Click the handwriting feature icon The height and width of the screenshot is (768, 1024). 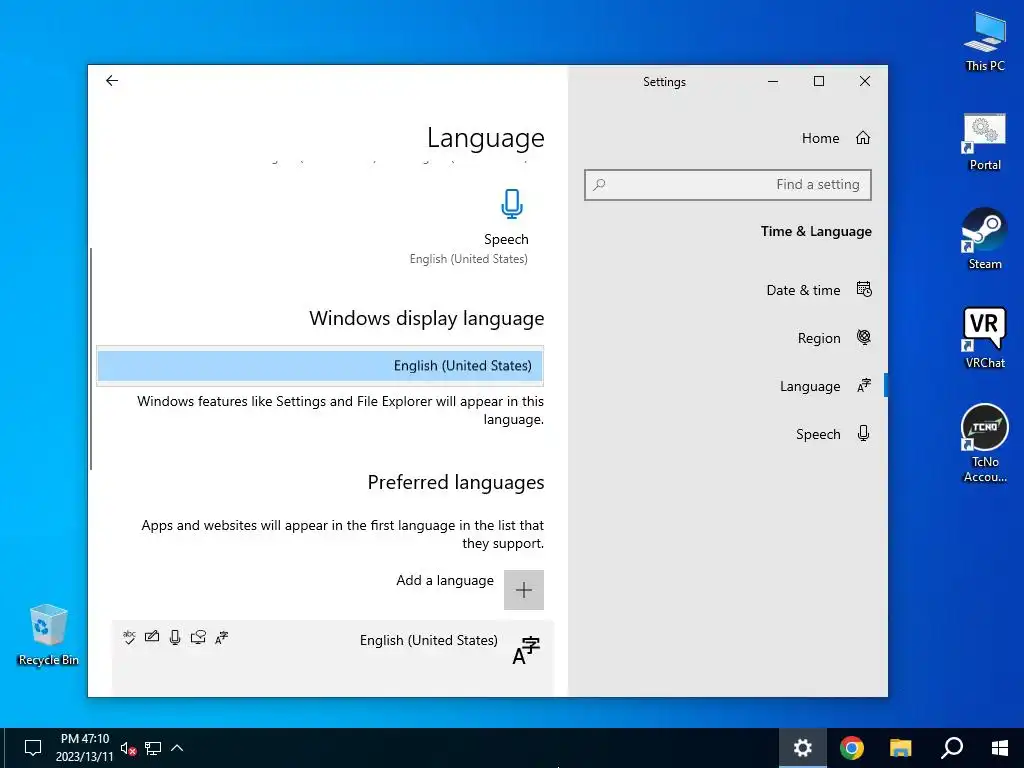pos(152,637)
